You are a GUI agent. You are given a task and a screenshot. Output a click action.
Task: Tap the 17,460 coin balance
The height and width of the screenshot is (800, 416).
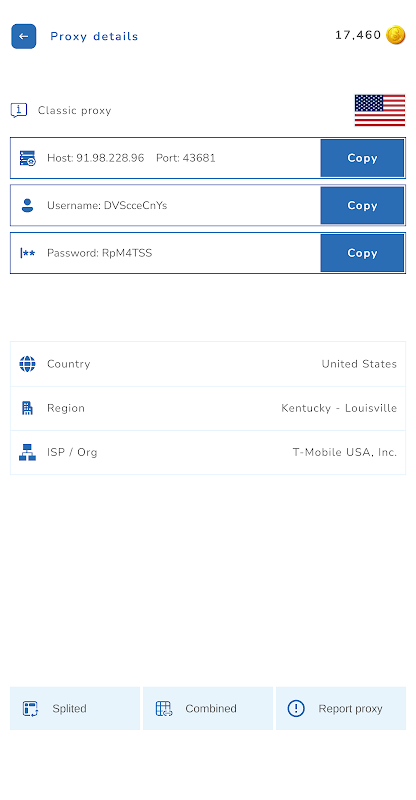coord(358,35)
